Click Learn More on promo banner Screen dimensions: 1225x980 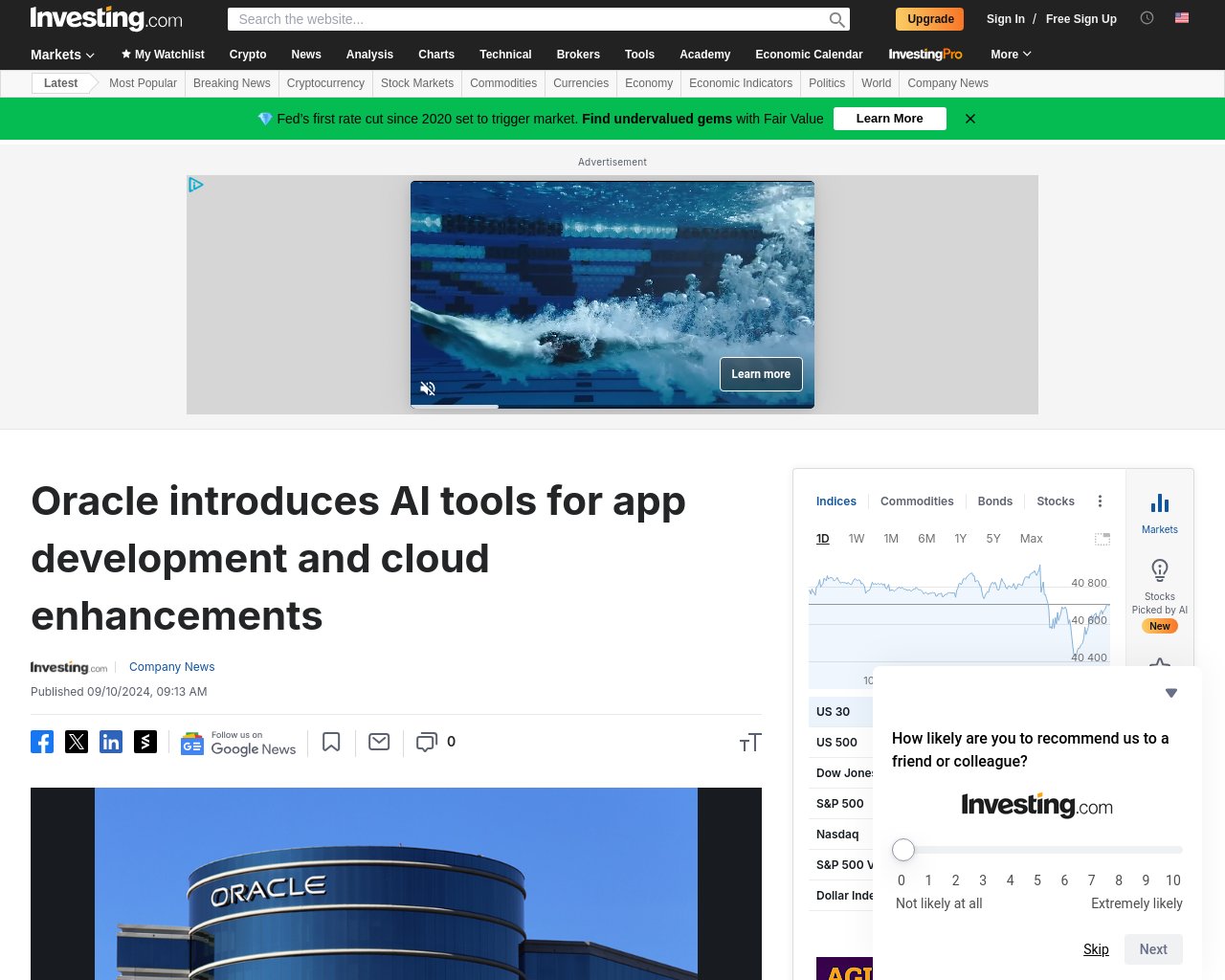[890, 119]
